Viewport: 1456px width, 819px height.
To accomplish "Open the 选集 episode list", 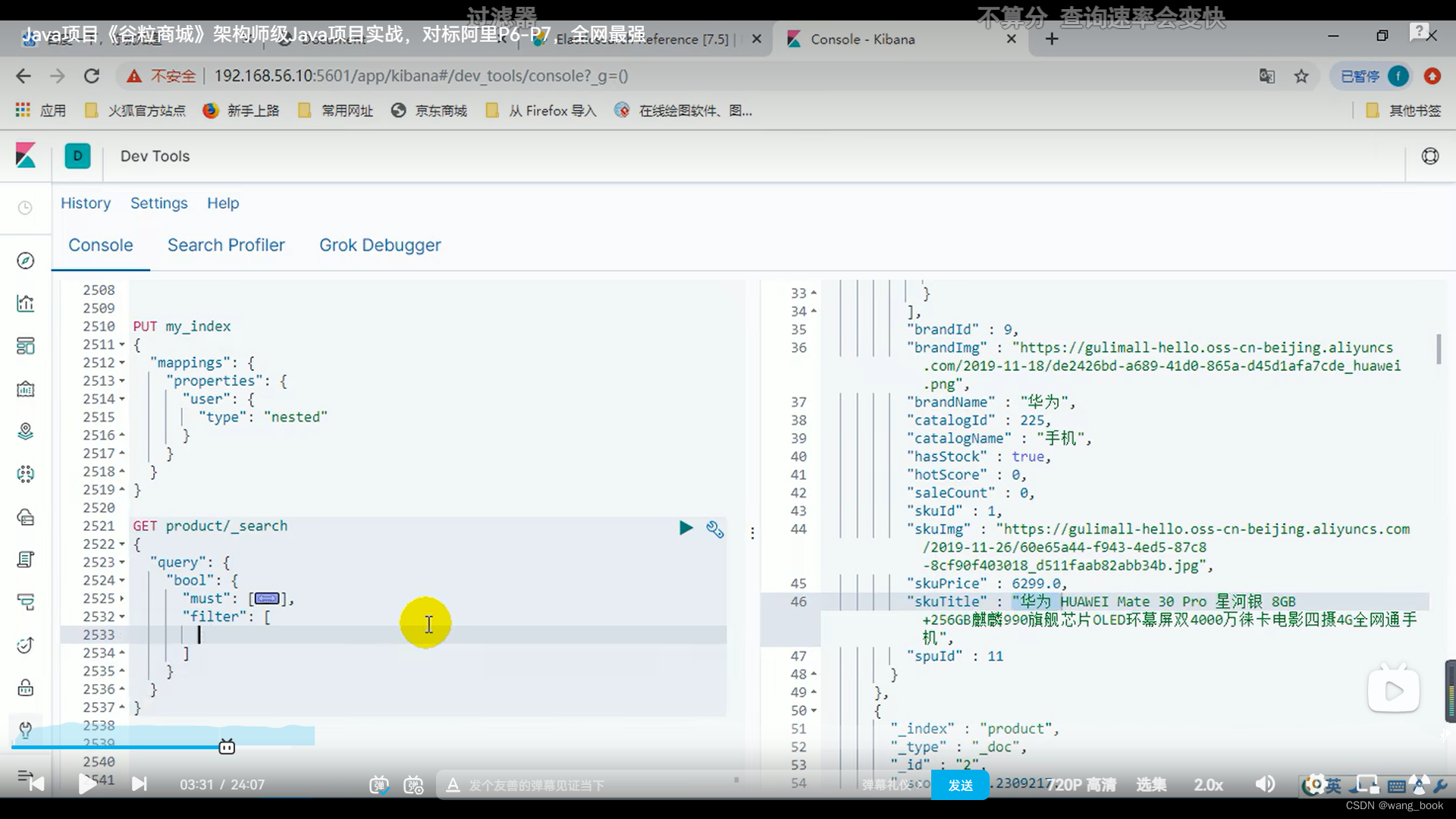I will pyautogui.click(x=1151, y=785).
